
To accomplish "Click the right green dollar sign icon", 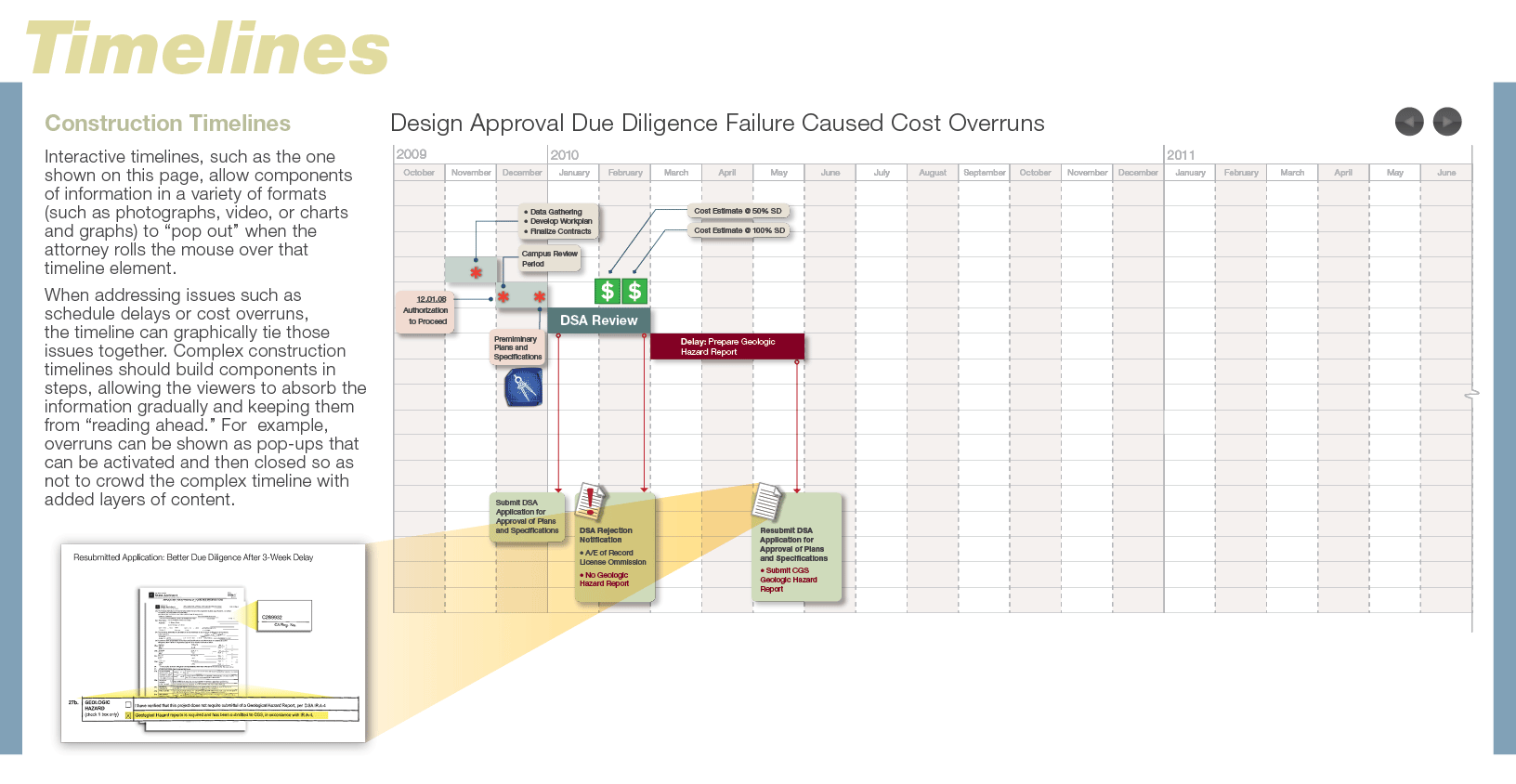I will tap(634, 292).
